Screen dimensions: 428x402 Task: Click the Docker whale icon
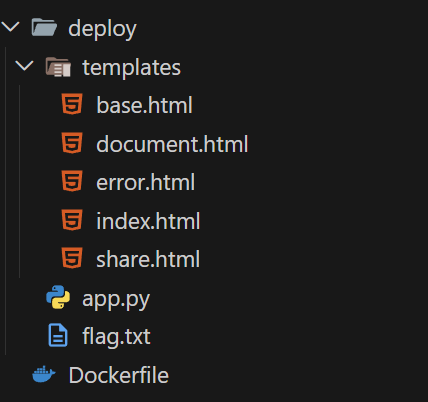click(x=44, y=374)
